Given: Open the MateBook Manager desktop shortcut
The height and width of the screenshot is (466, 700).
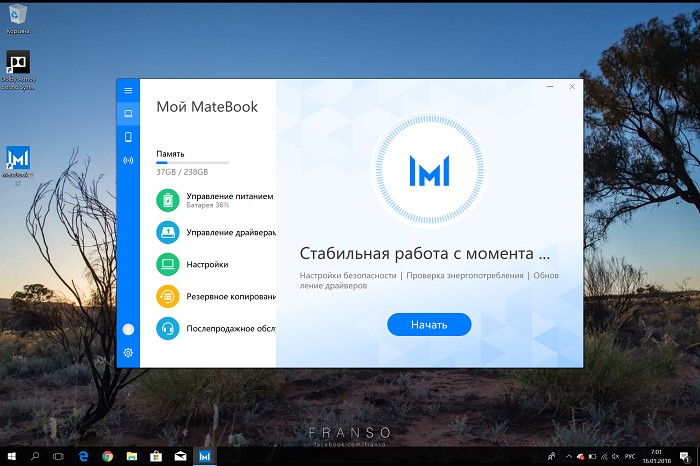Looking at the screenshot, I should 18,165.
